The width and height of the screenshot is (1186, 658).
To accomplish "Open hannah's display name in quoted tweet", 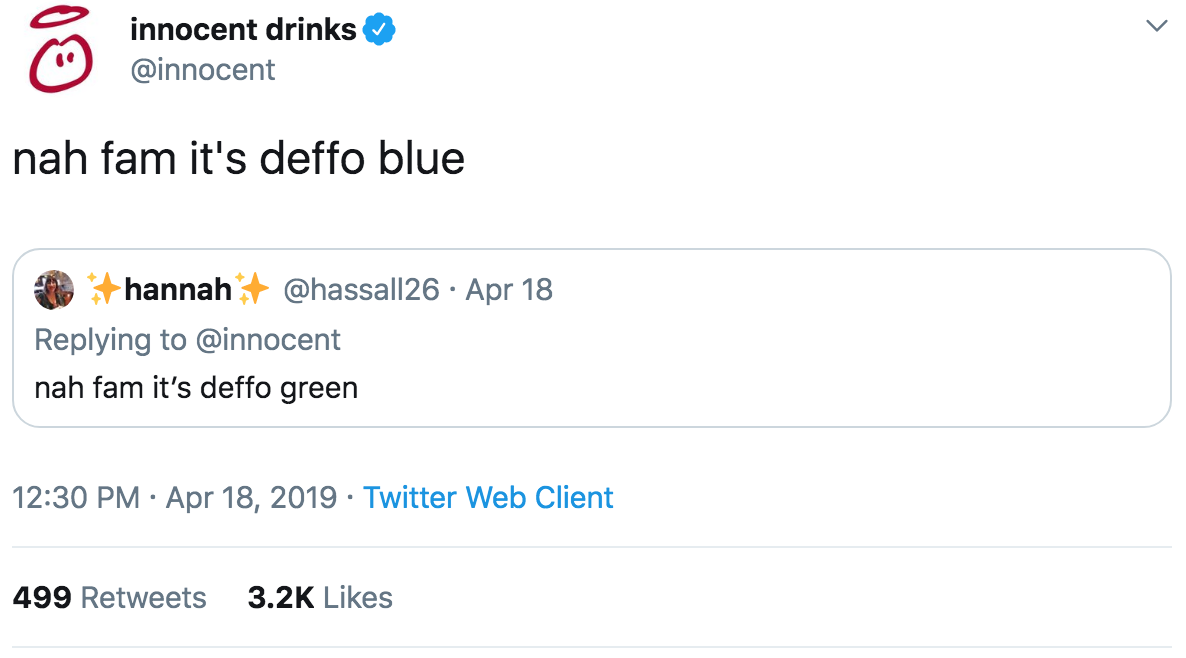I will (x=179, y=290).
